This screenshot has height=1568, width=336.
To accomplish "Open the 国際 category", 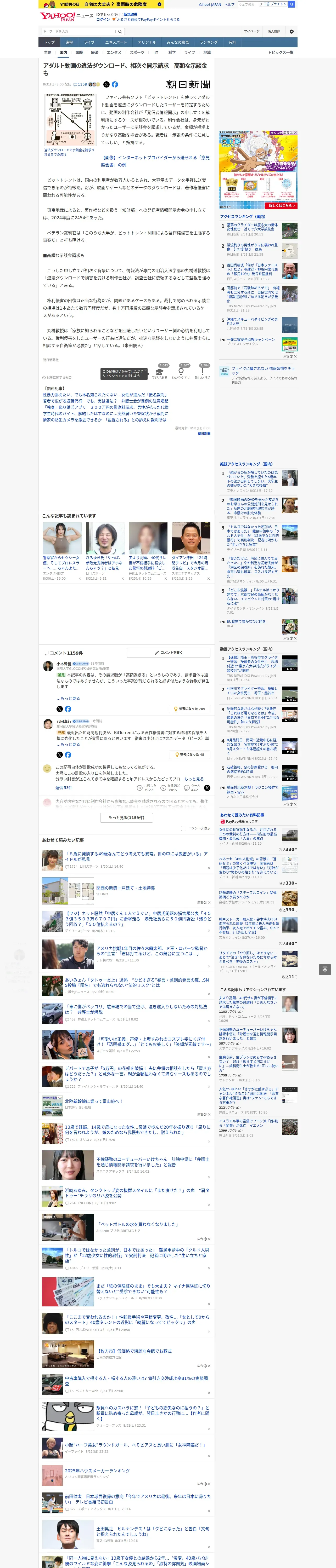I will coord(79,52).
